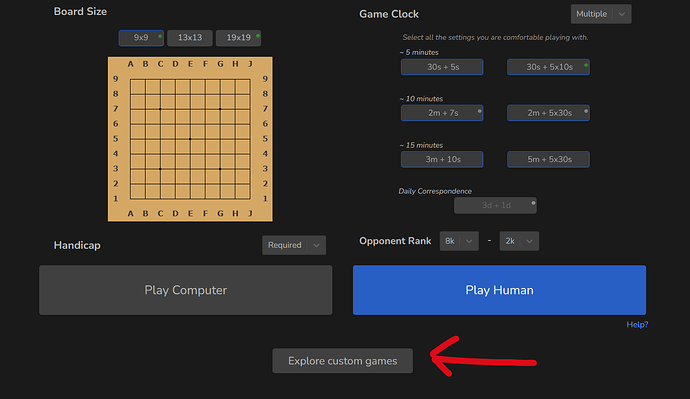
Task: Click the Play Human button
Action: 499,290
